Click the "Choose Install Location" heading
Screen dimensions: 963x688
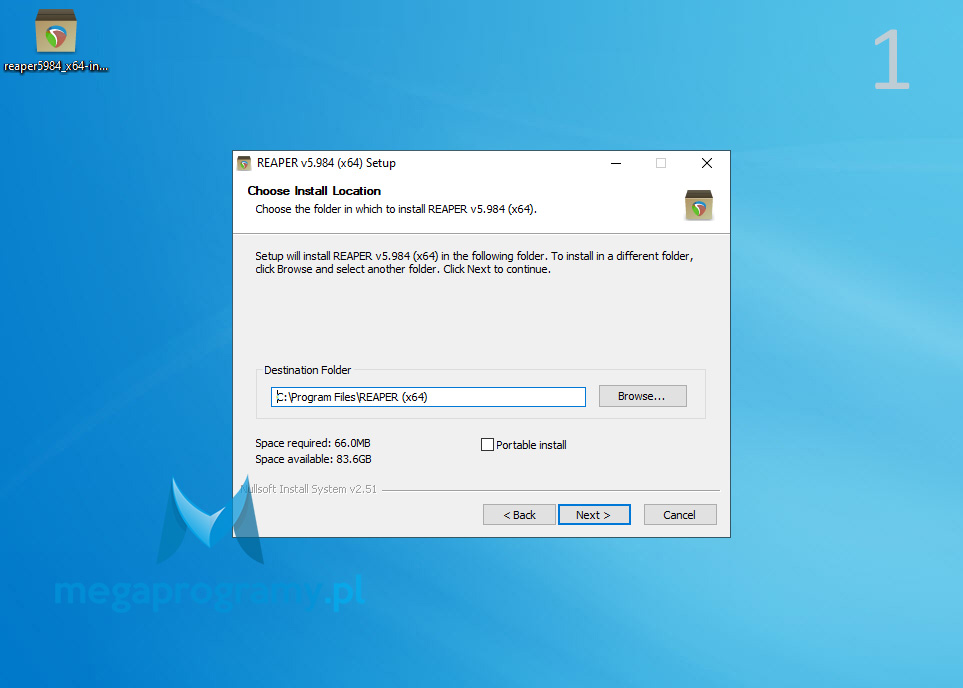[x=314, y=191]
